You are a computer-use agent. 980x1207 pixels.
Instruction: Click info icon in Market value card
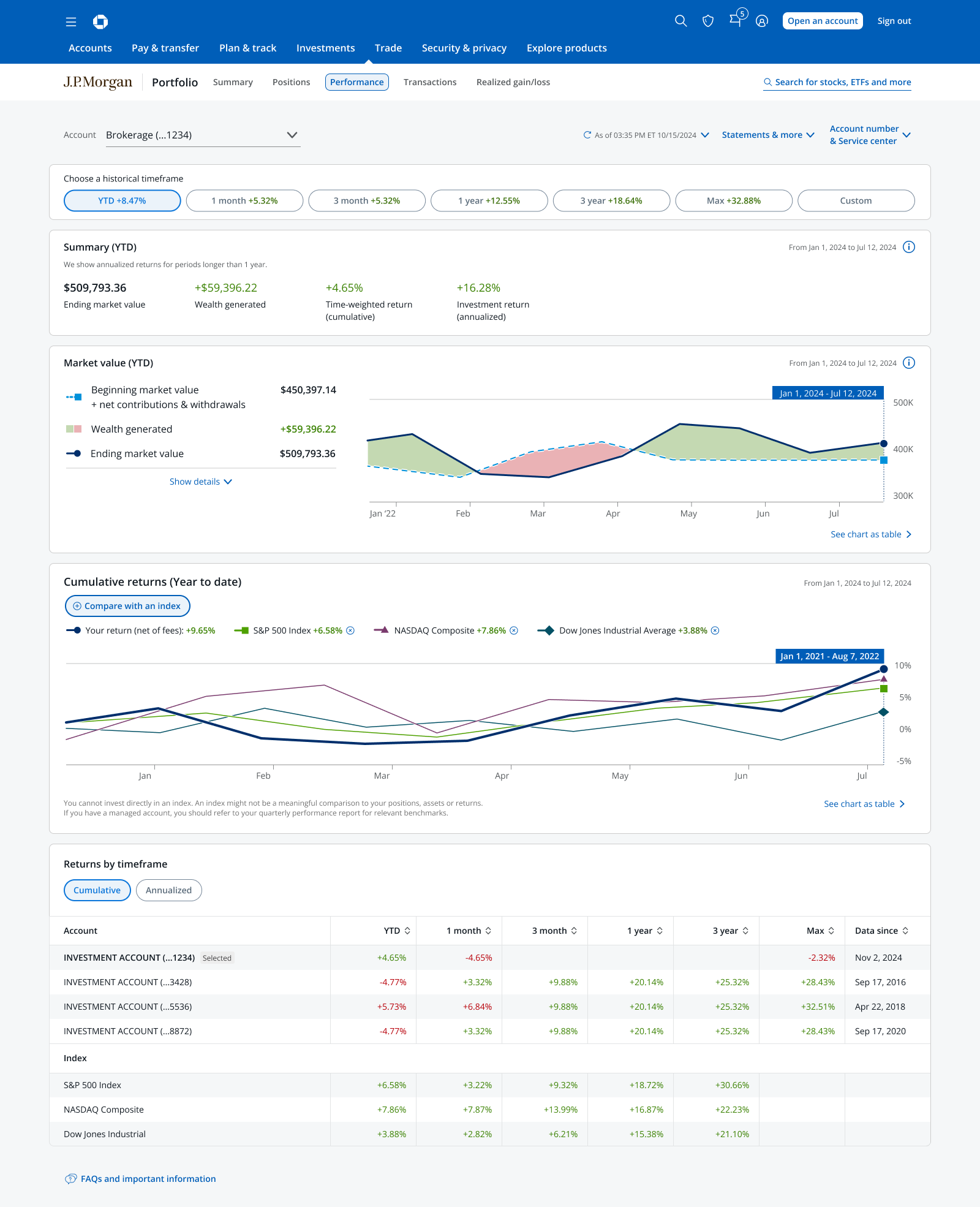(909, 363)
